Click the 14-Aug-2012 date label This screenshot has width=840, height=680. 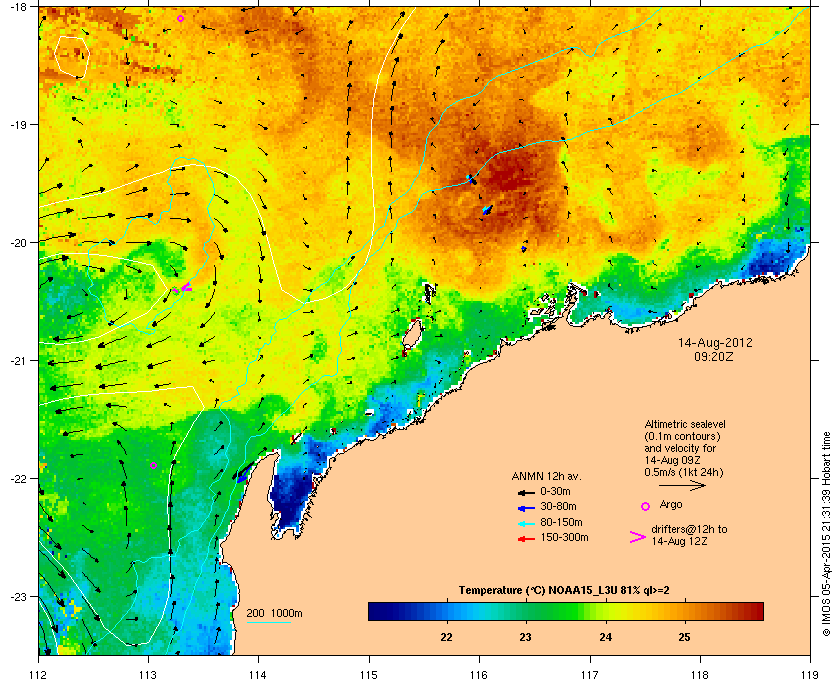click(715, 342)
